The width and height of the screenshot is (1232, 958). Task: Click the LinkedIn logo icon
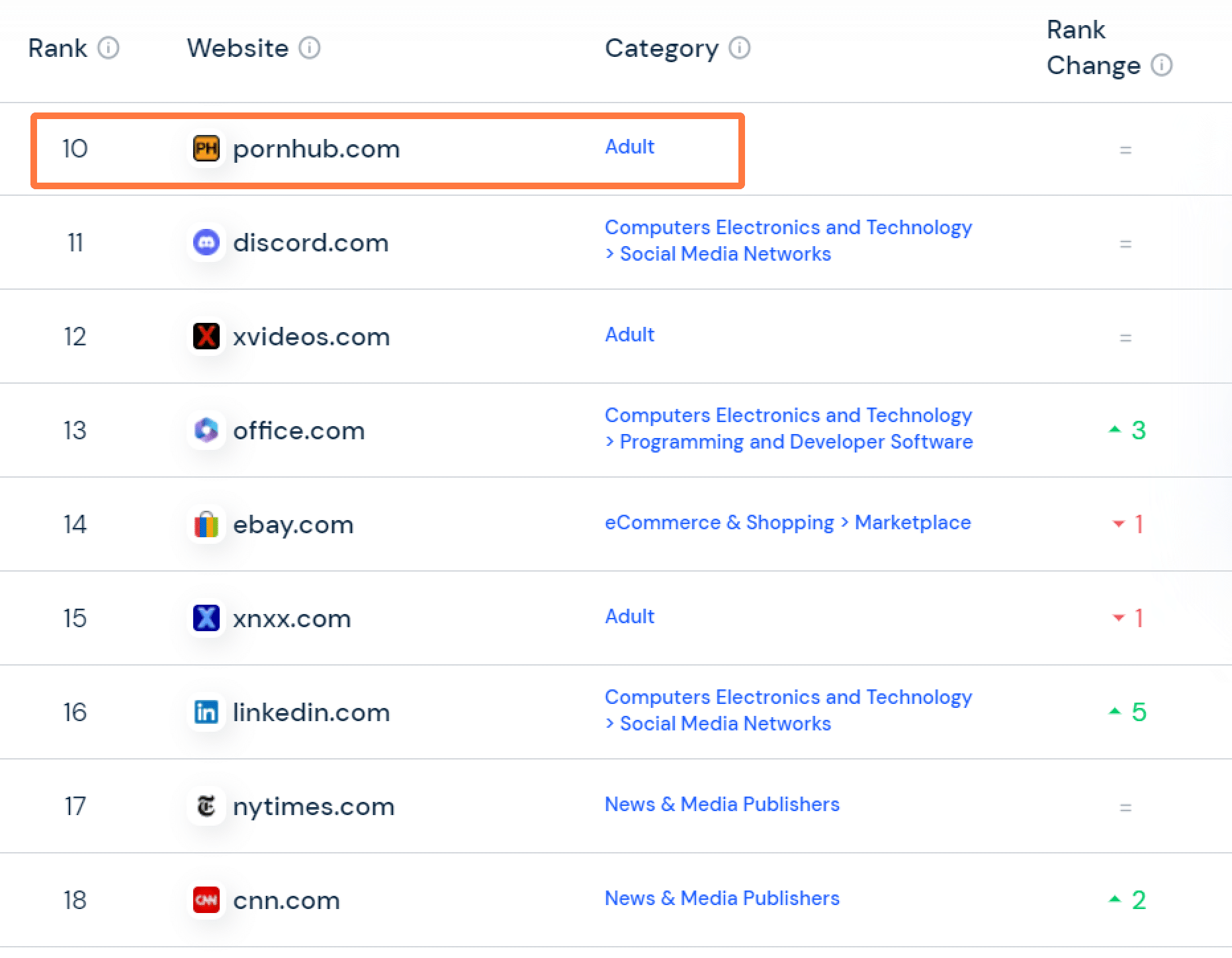[x=206, y=712]
